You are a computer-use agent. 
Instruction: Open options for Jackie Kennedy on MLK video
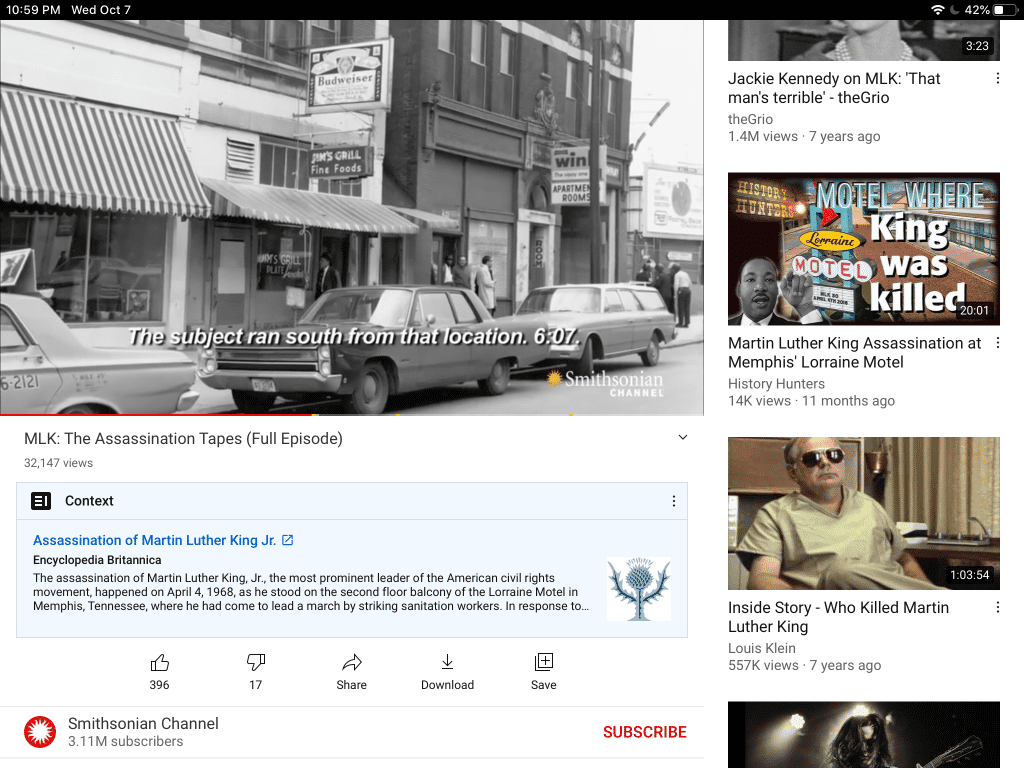998,79
